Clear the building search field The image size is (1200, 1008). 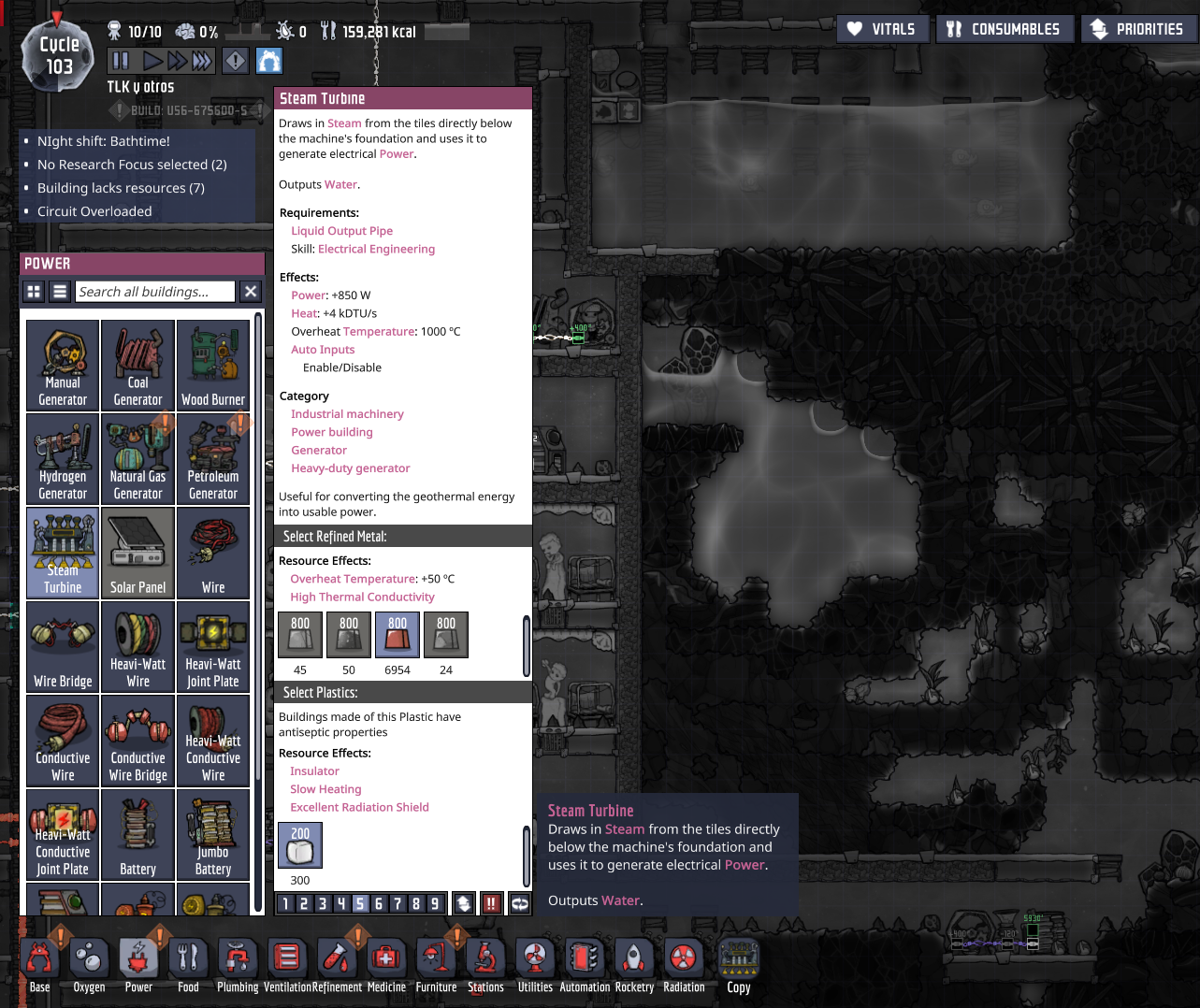tap(251, 292)
